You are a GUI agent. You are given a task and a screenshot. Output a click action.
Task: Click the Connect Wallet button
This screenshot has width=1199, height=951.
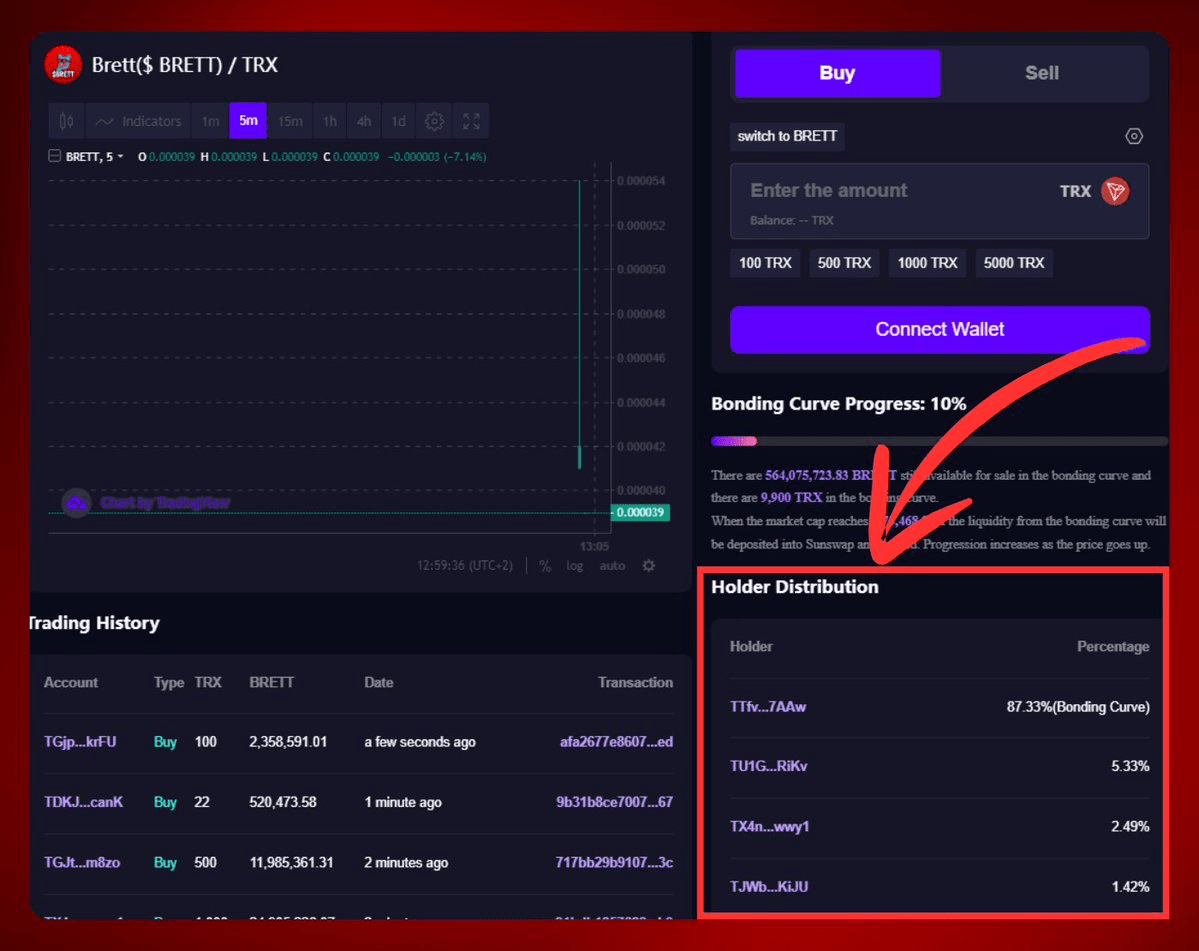(940, 329)
